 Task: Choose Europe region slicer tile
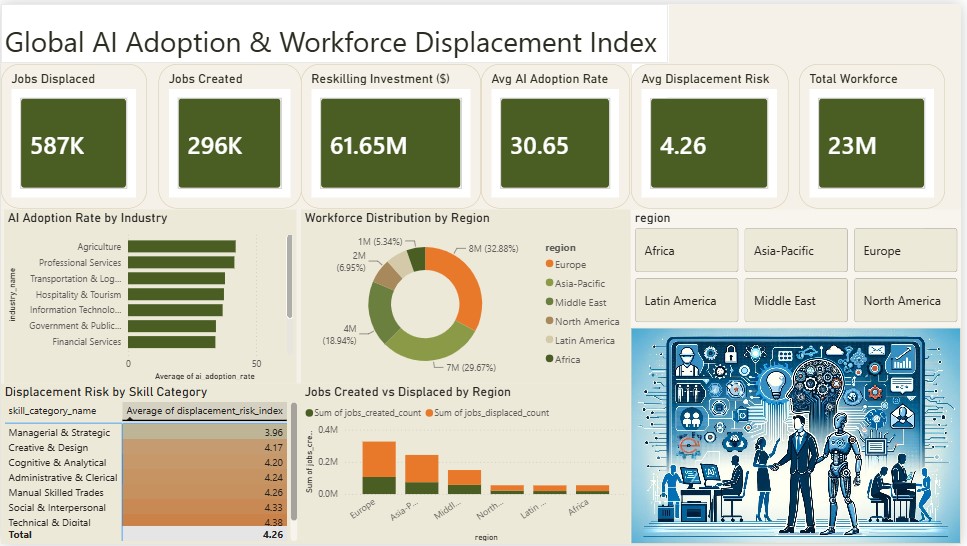coord(905,250)
